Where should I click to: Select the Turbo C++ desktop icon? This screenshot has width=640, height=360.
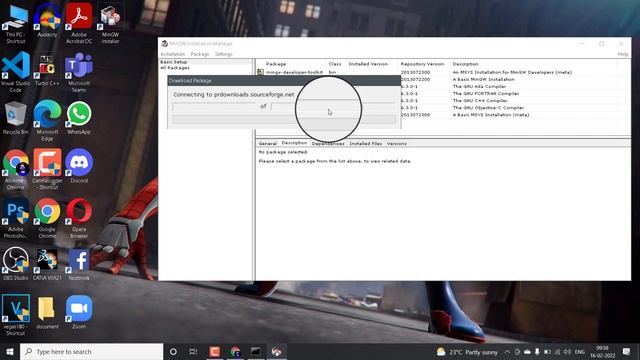pos(47,70)
